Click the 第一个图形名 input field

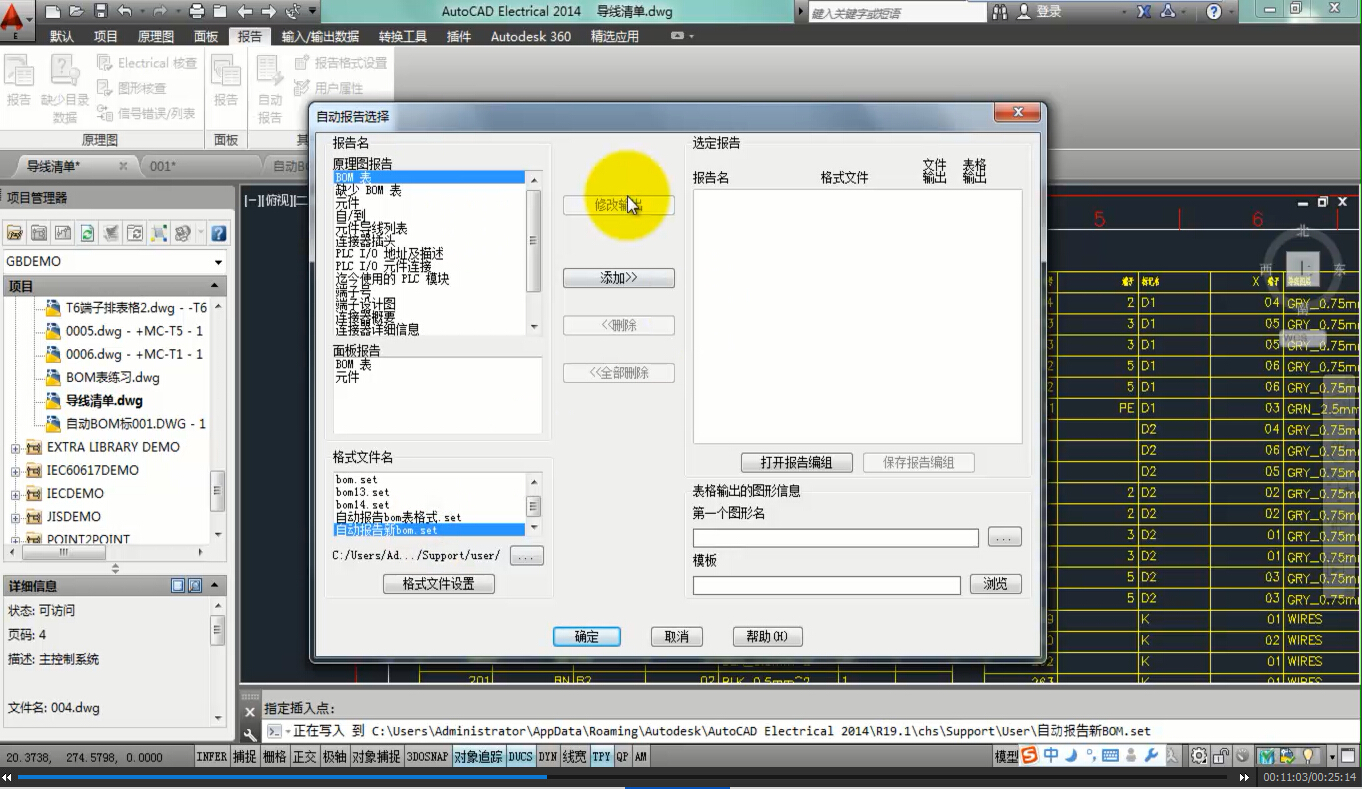835,538
